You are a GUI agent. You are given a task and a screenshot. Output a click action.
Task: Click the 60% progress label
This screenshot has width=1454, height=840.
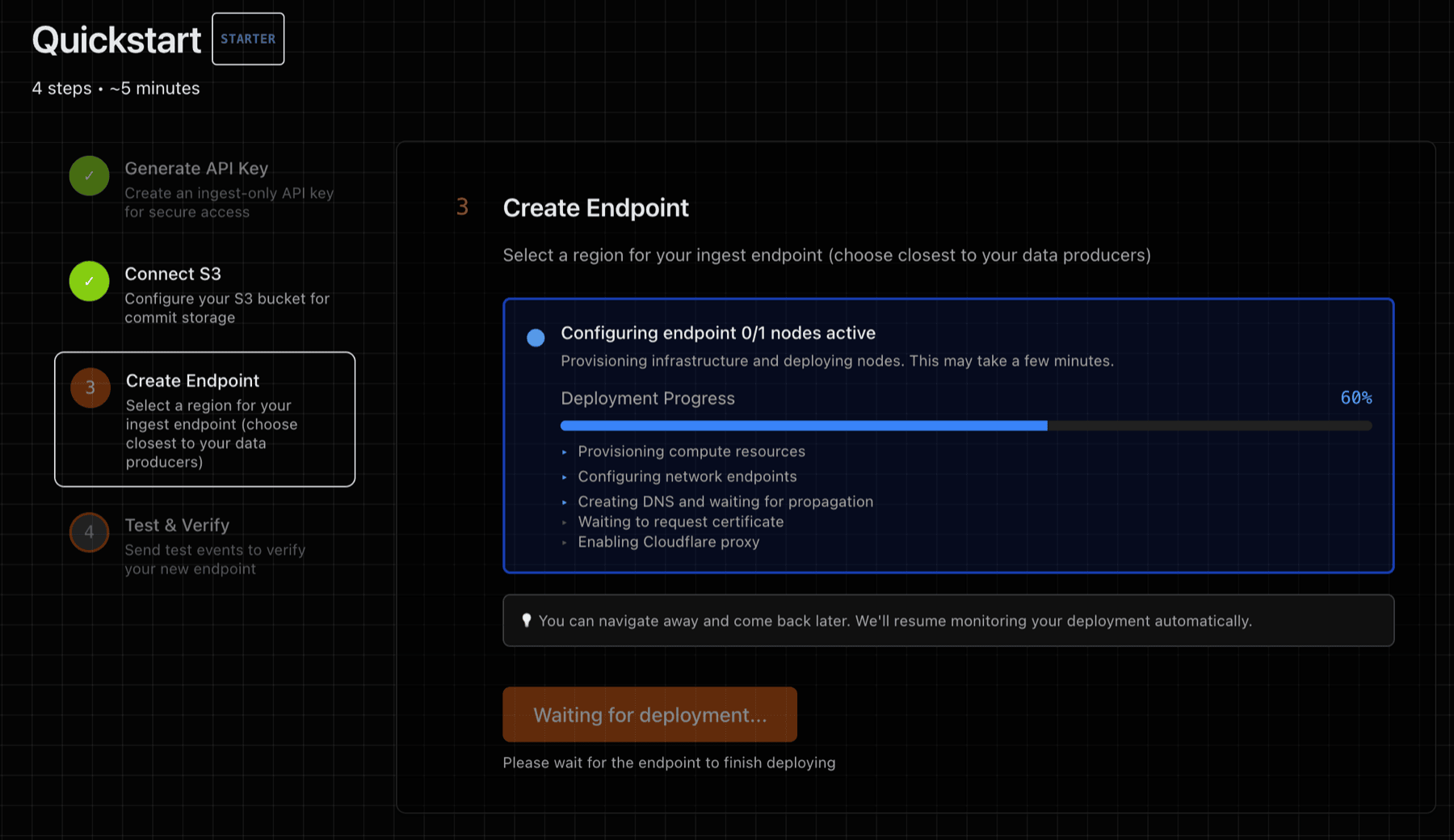pos(1355,397)
